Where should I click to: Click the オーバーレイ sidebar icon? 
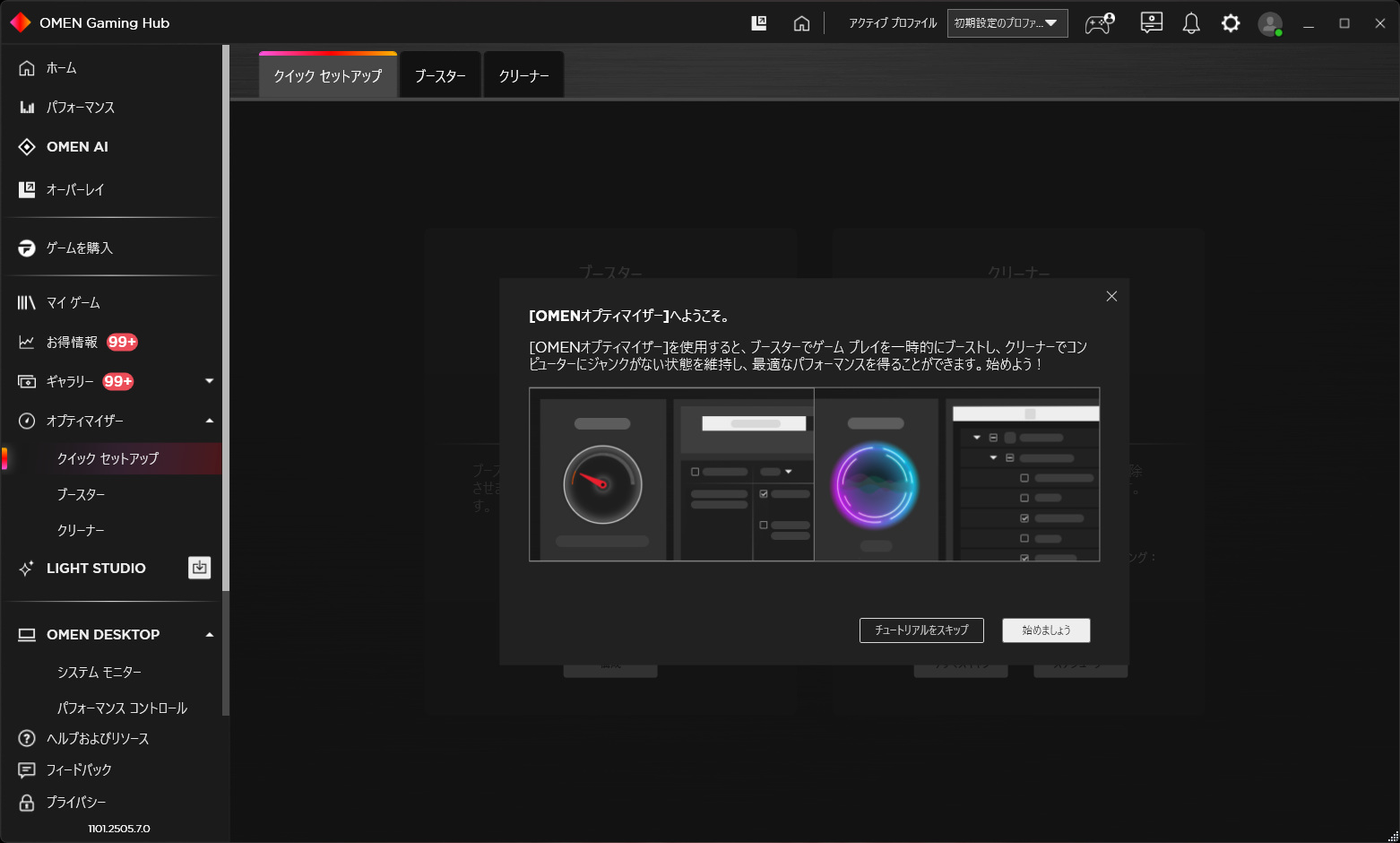27,189
